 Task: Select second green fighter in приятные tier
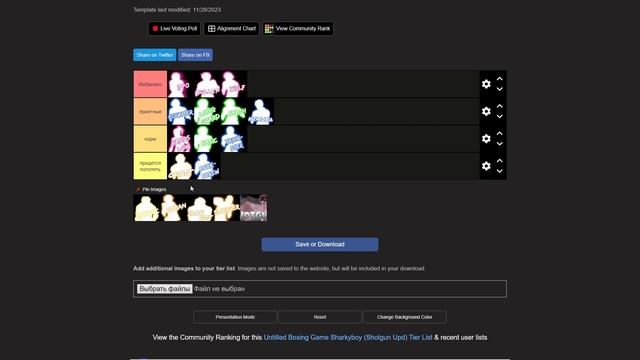234,111
